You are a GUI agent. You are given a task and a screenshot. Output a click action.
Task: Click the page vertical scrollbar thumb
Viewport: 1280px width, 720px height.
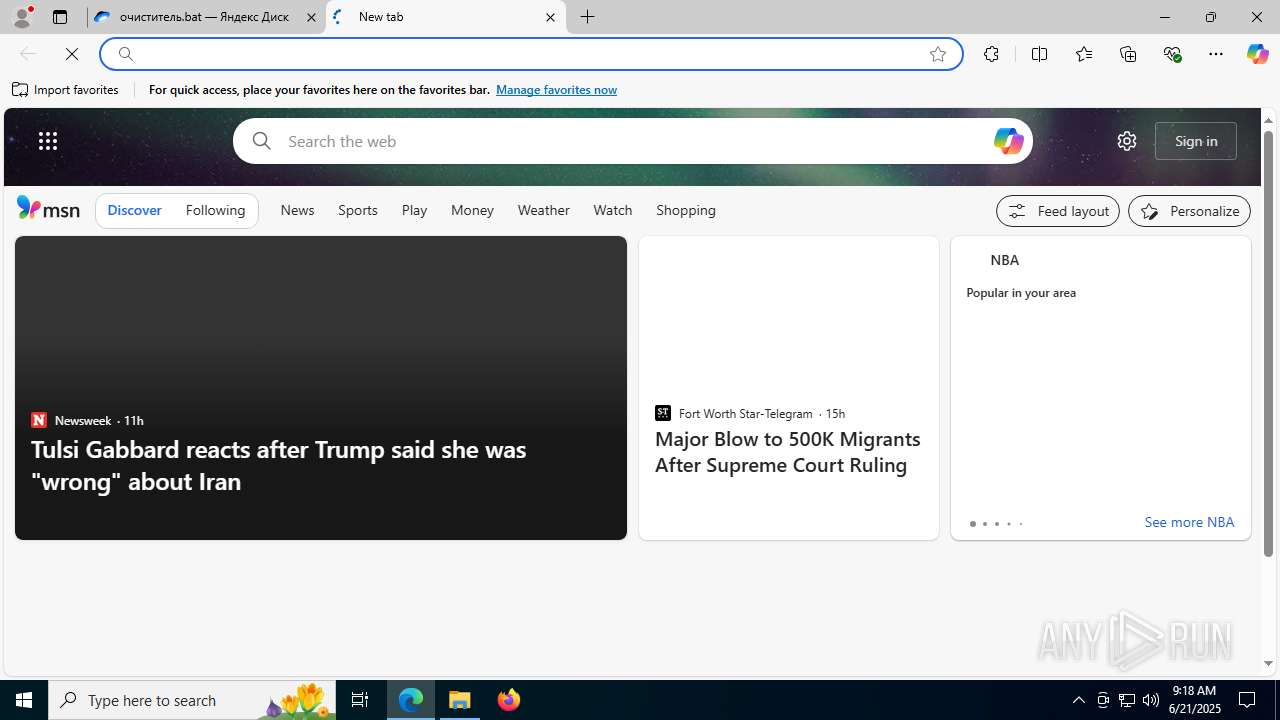(1268, 343)
